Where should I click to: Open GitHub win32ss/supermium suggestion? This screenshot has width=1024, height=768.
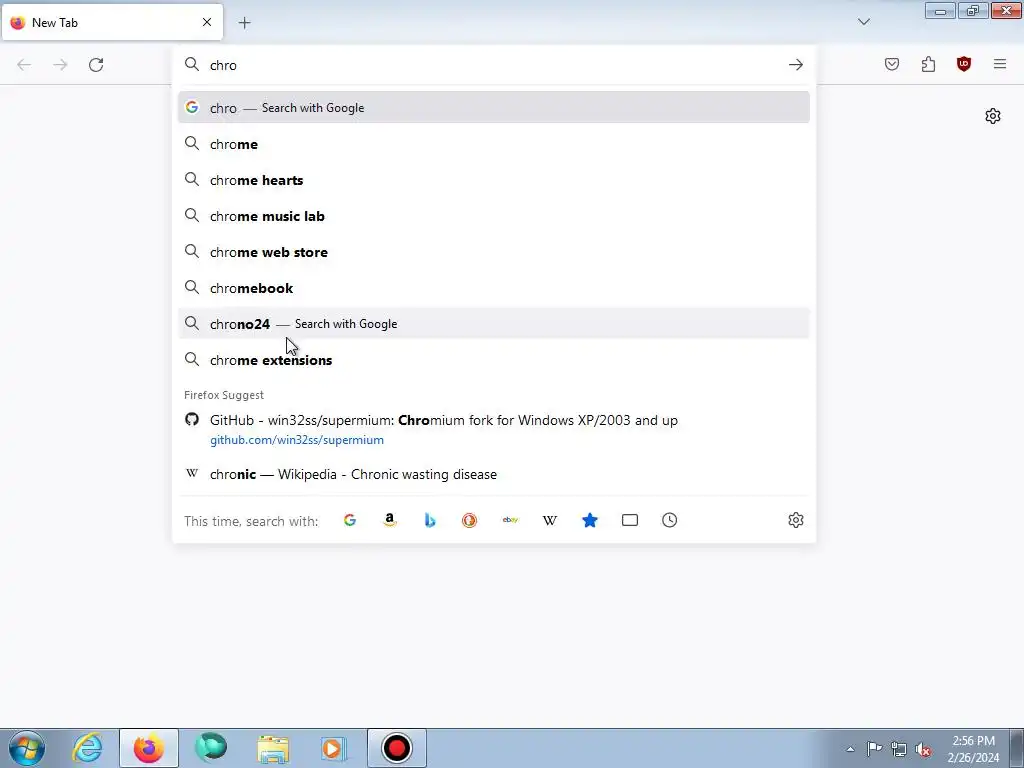(x=493, y=429)
